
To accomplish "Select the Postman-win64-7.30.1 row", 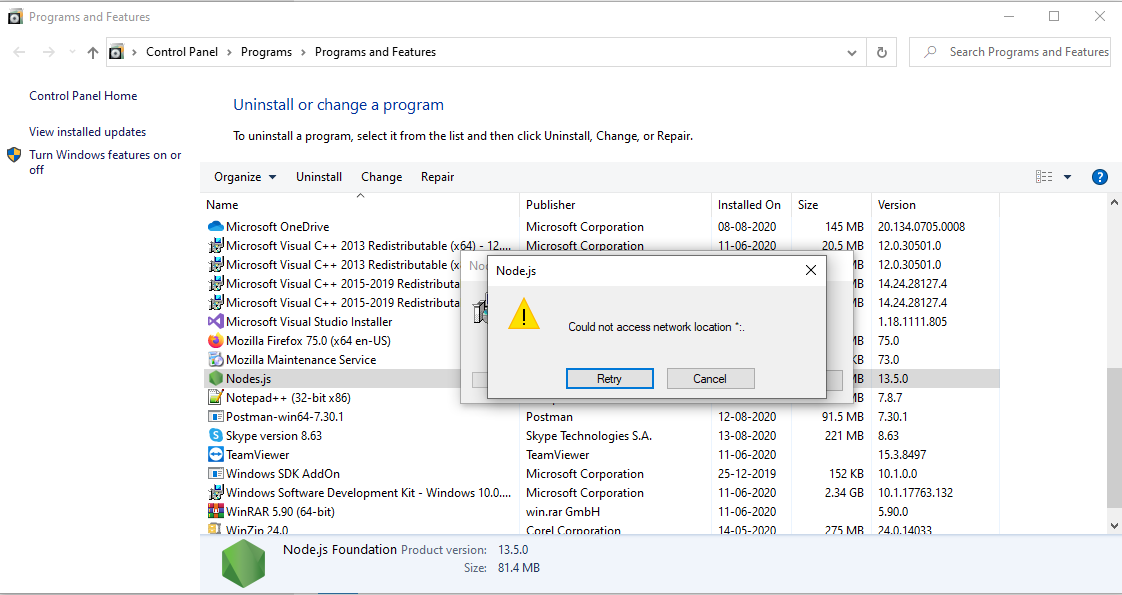I will 600,416.
